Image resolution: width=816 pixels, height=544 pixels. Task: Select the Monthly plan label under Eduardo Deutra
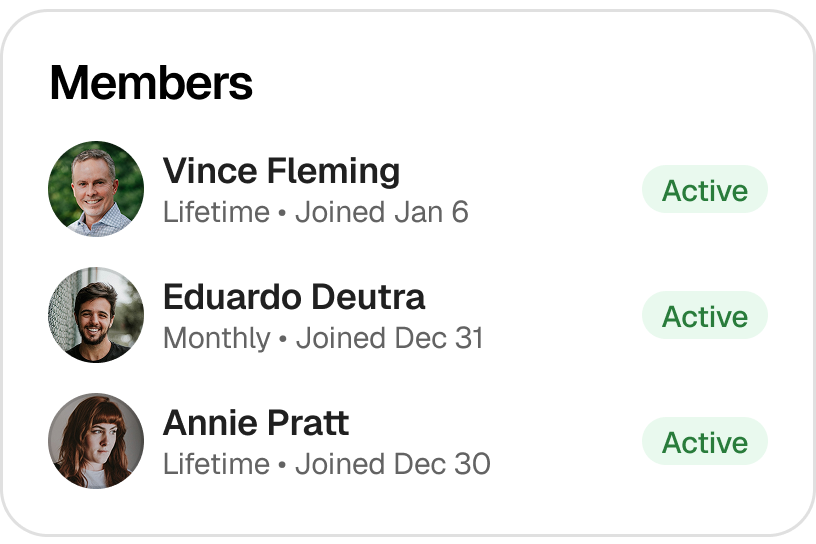[x=216, y=338]
